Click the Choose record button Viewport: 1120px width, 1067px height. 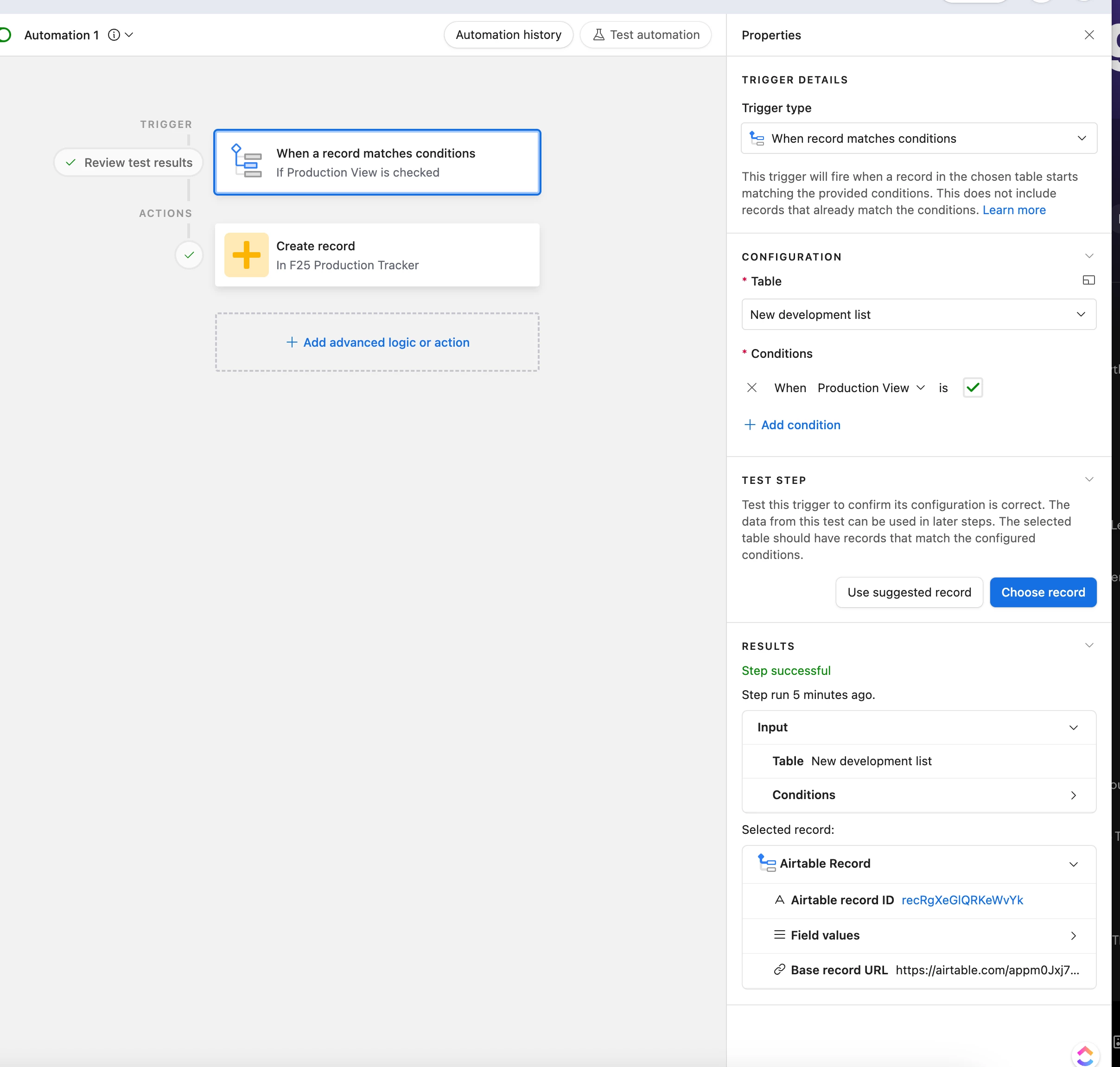coord(1042,593)
